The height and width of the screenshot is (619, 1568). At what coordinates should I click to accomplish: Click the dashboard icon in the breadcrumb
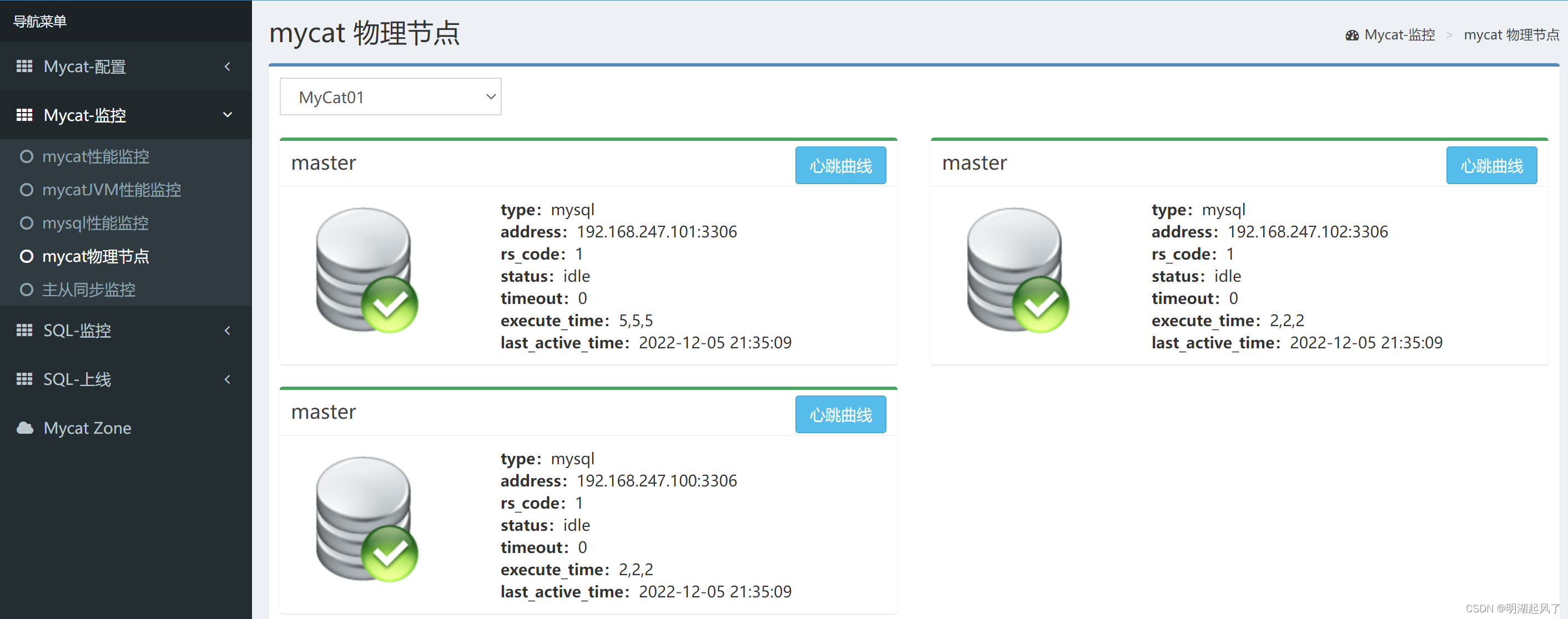(x=1352, y=34)
